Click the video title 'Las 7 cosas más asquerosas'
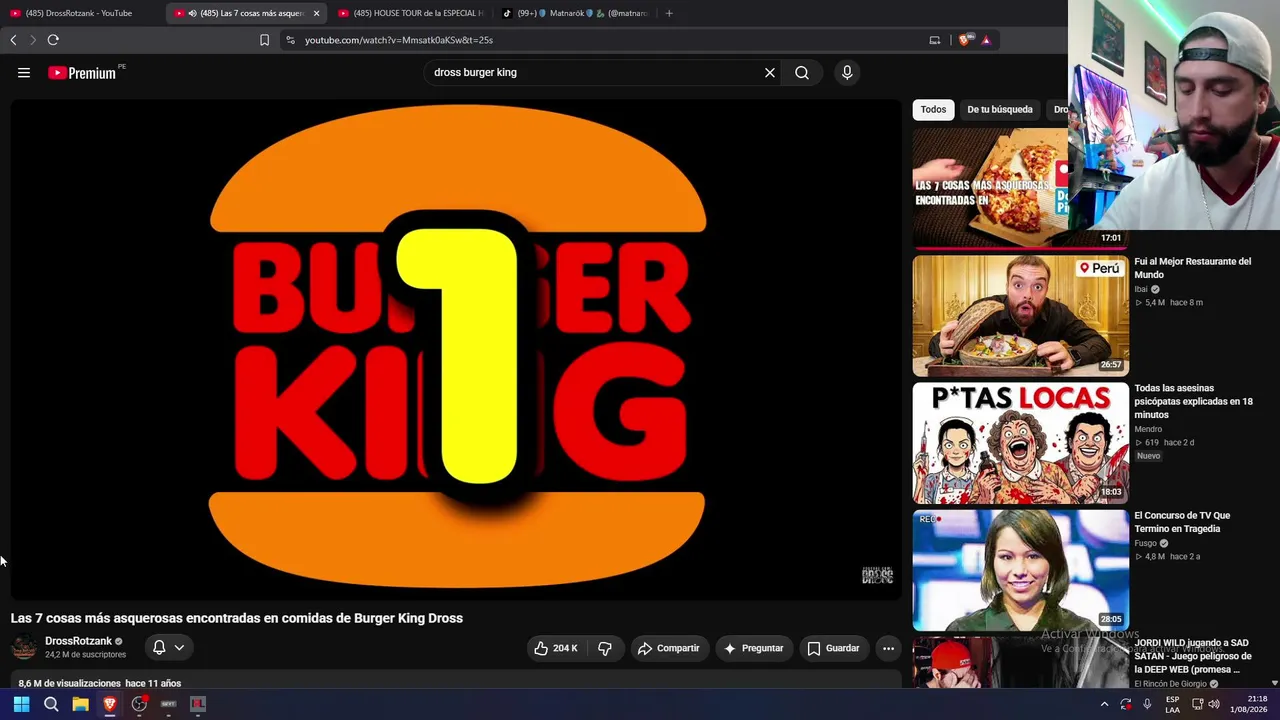 [x=237, y=618]
